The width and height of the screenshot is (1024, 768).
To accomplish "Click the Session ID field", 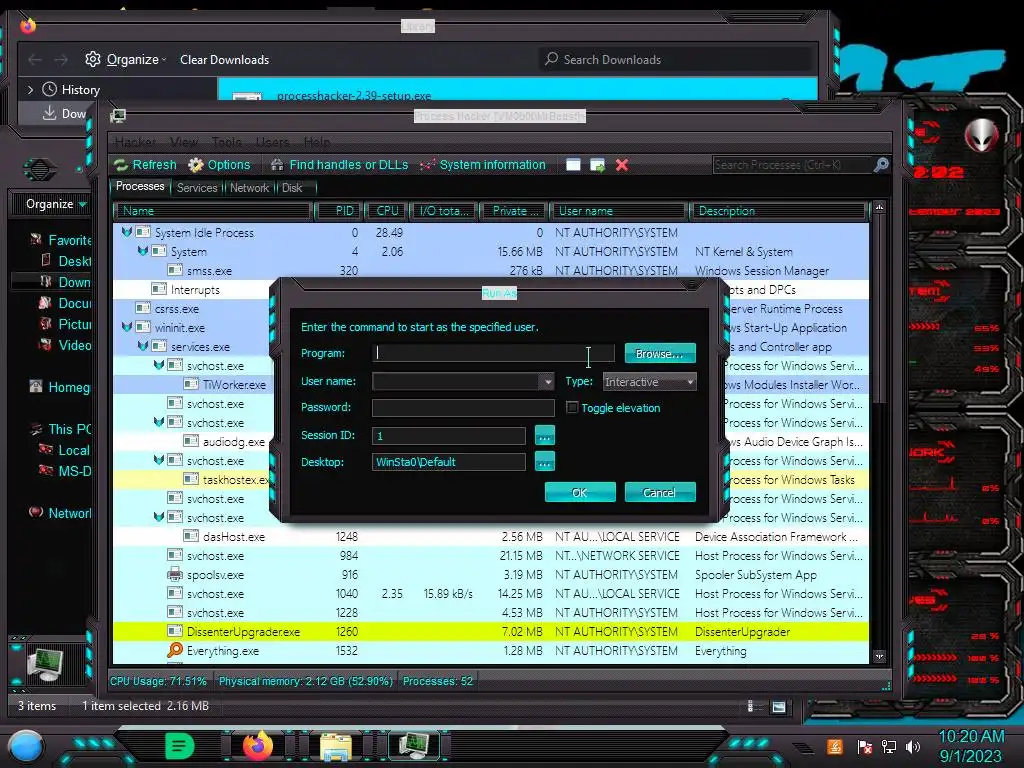I will (x=449, y=436).
